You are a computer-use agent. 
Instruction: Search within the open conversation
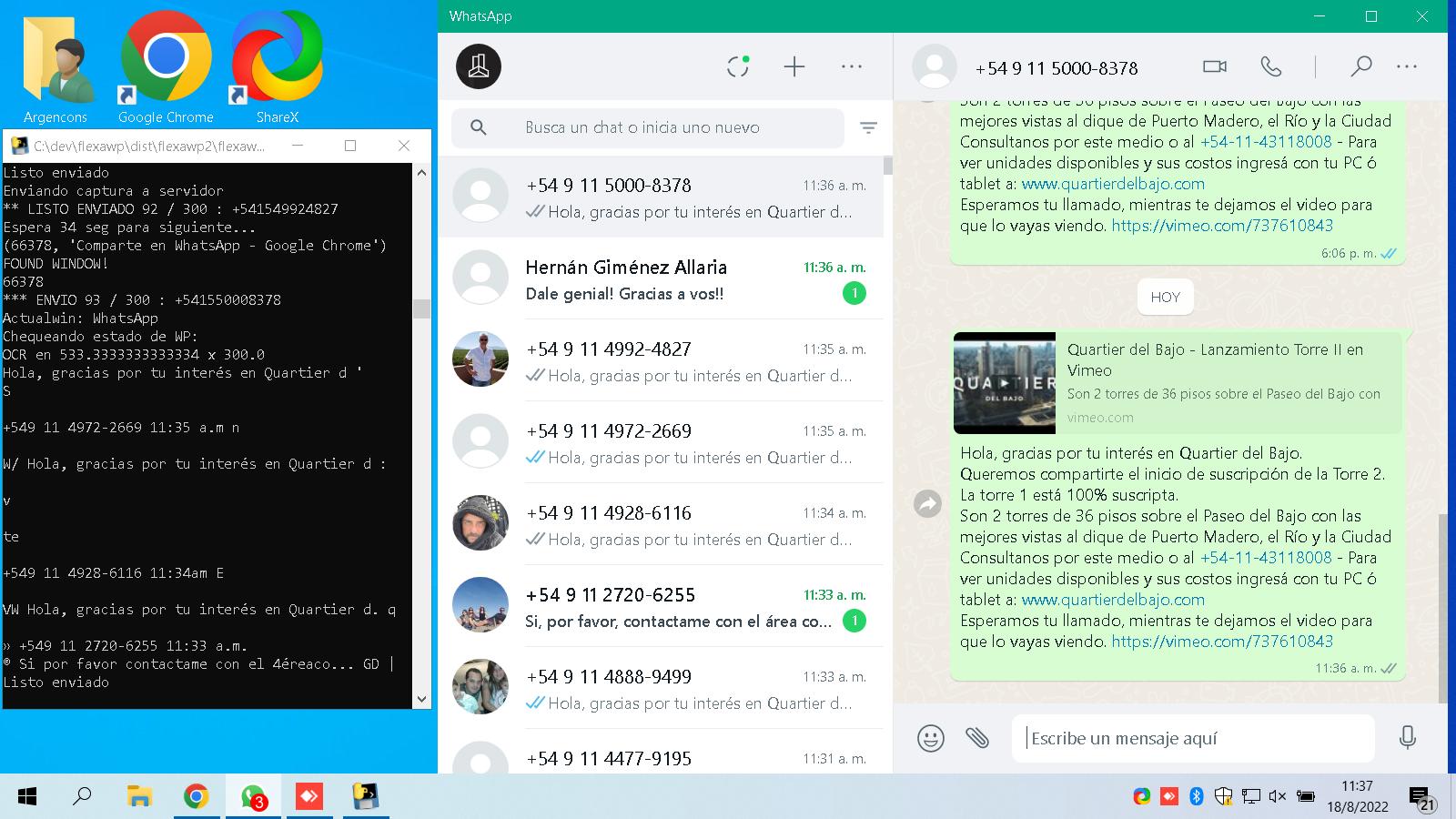pos(1360,66)
